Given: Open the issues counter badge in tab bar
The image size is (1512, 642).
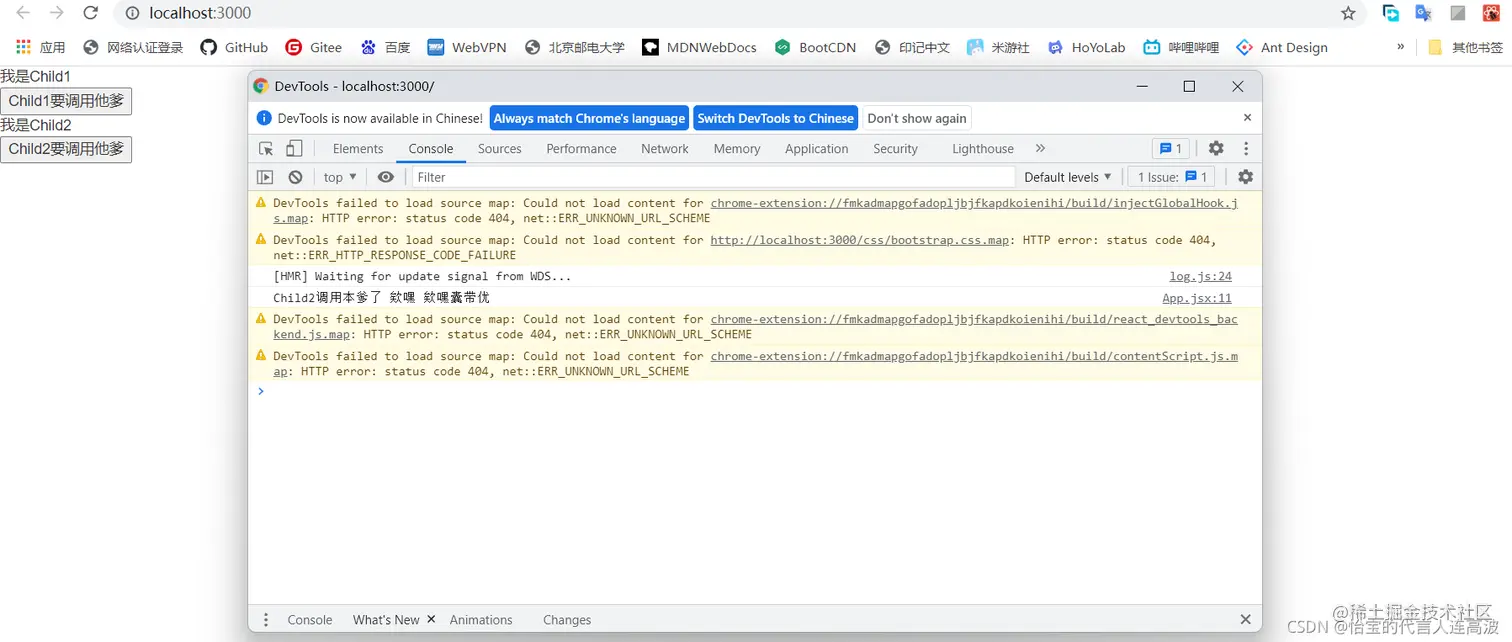Looking at the screenshot, I should 1170,148.
